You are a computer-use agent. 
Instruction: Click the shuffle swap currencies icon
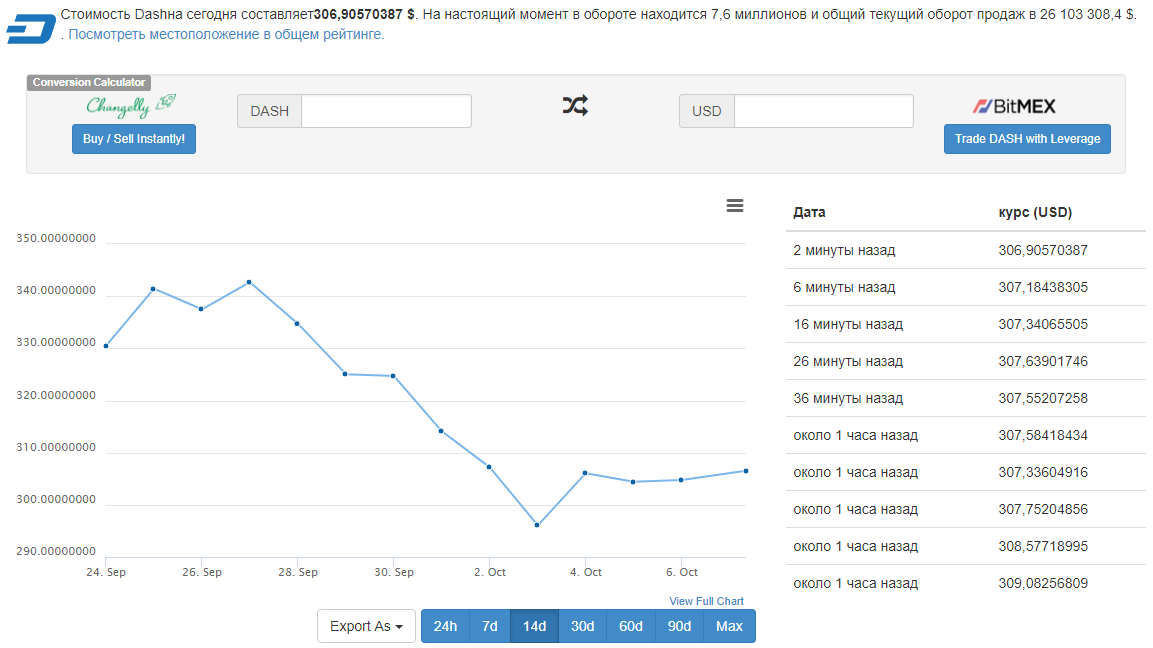575,105
